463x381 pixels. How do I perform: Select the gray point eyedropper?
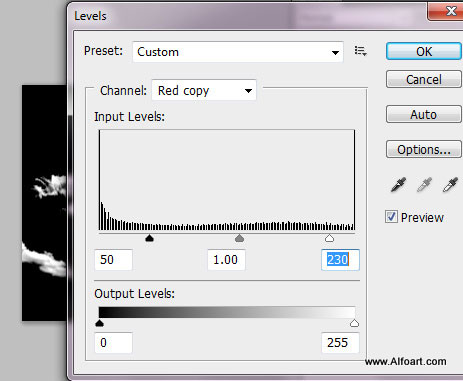[x=424, y=185]
